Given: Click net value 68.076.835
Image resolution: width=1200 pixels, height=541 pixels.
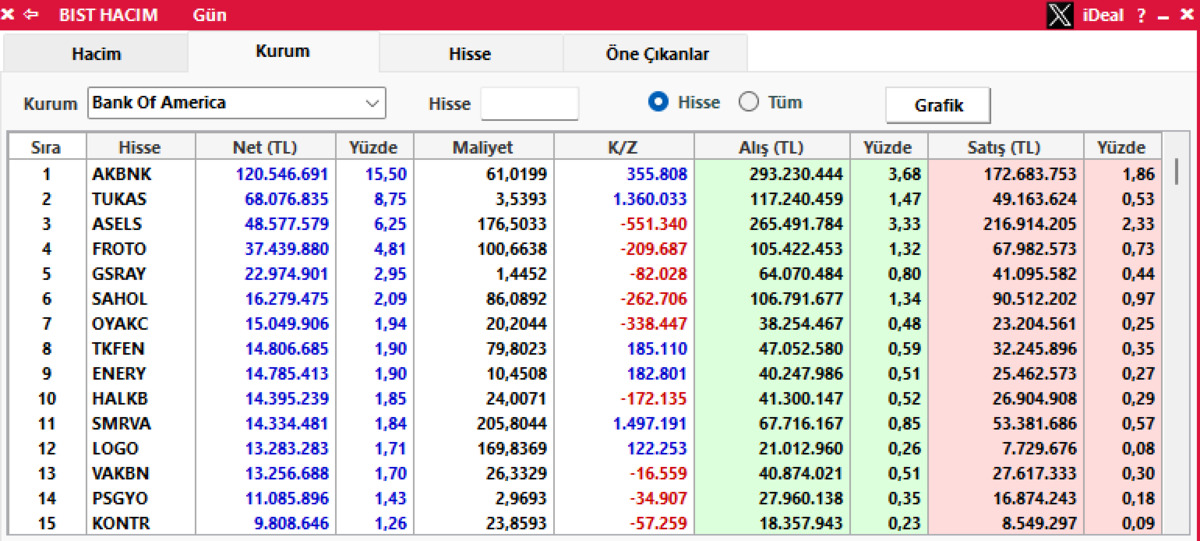Looking at the screenshot, I should 286,199.
